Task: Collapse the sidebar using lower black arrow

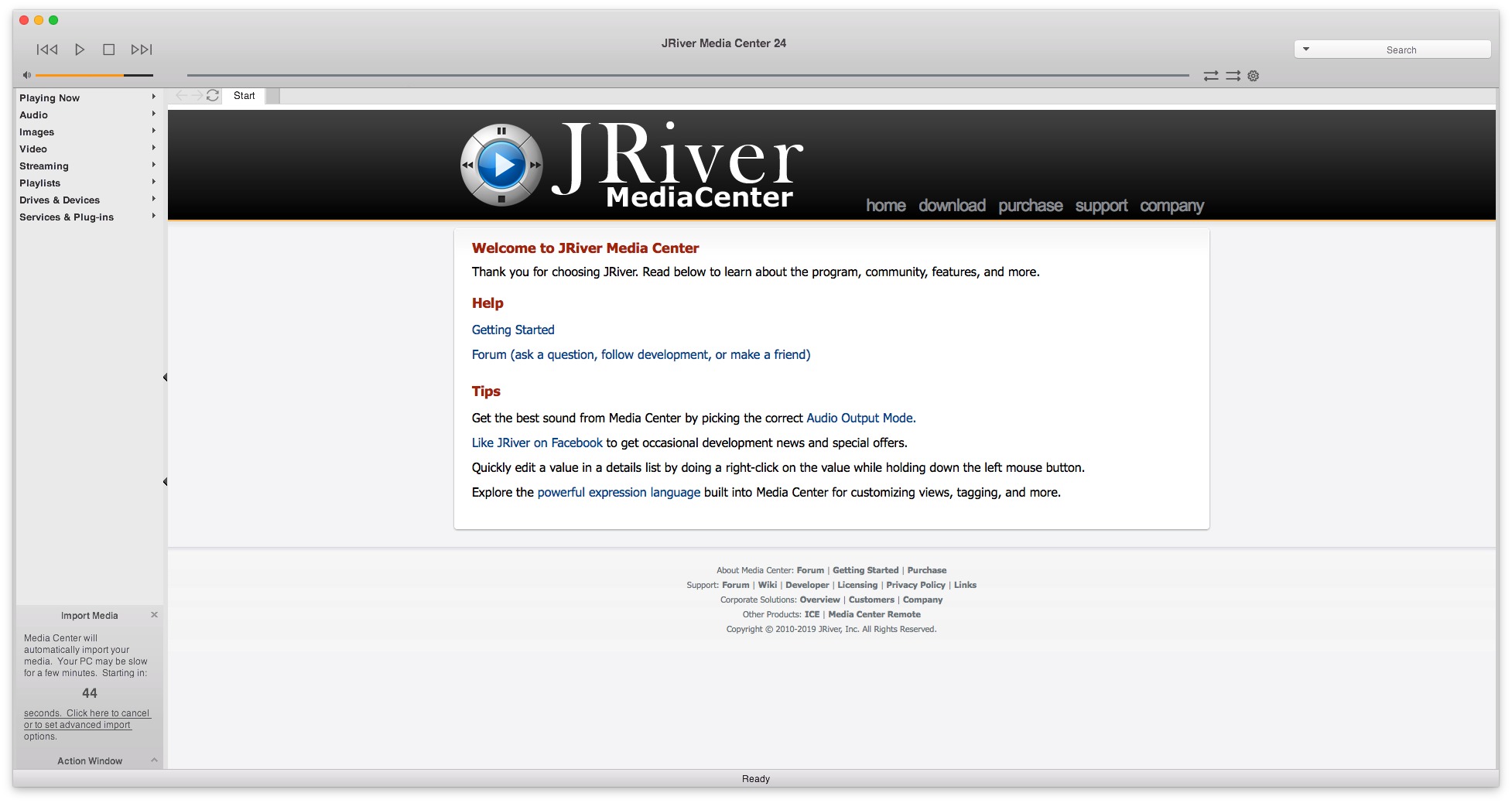Action: [165, 482]
